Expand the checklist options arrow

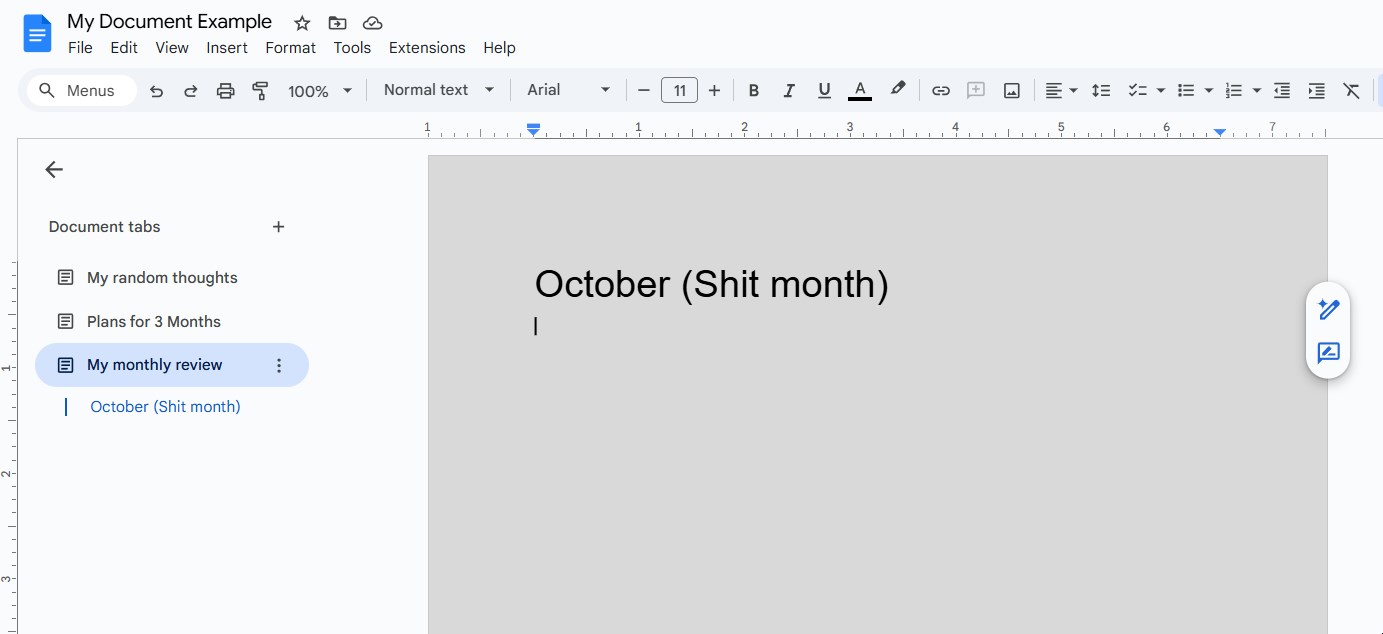(1161, 91)
